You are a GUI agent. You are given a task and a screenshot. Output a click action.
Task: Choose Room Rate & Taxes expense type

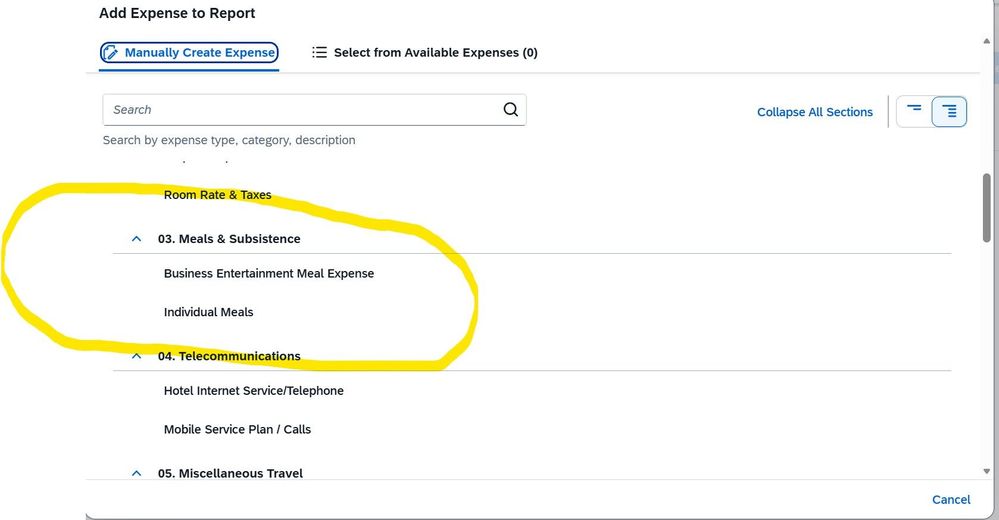tap(217, 195)
